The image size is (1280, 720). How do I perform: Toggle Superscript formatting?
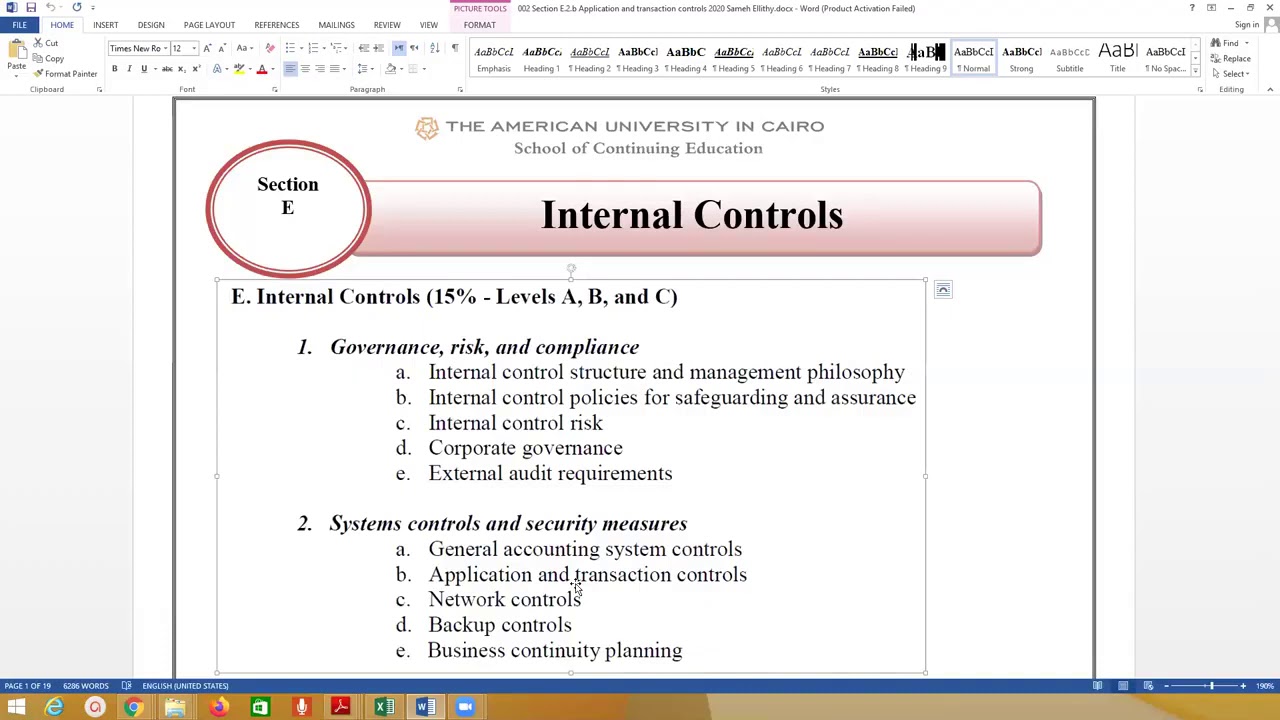point(195,69)
